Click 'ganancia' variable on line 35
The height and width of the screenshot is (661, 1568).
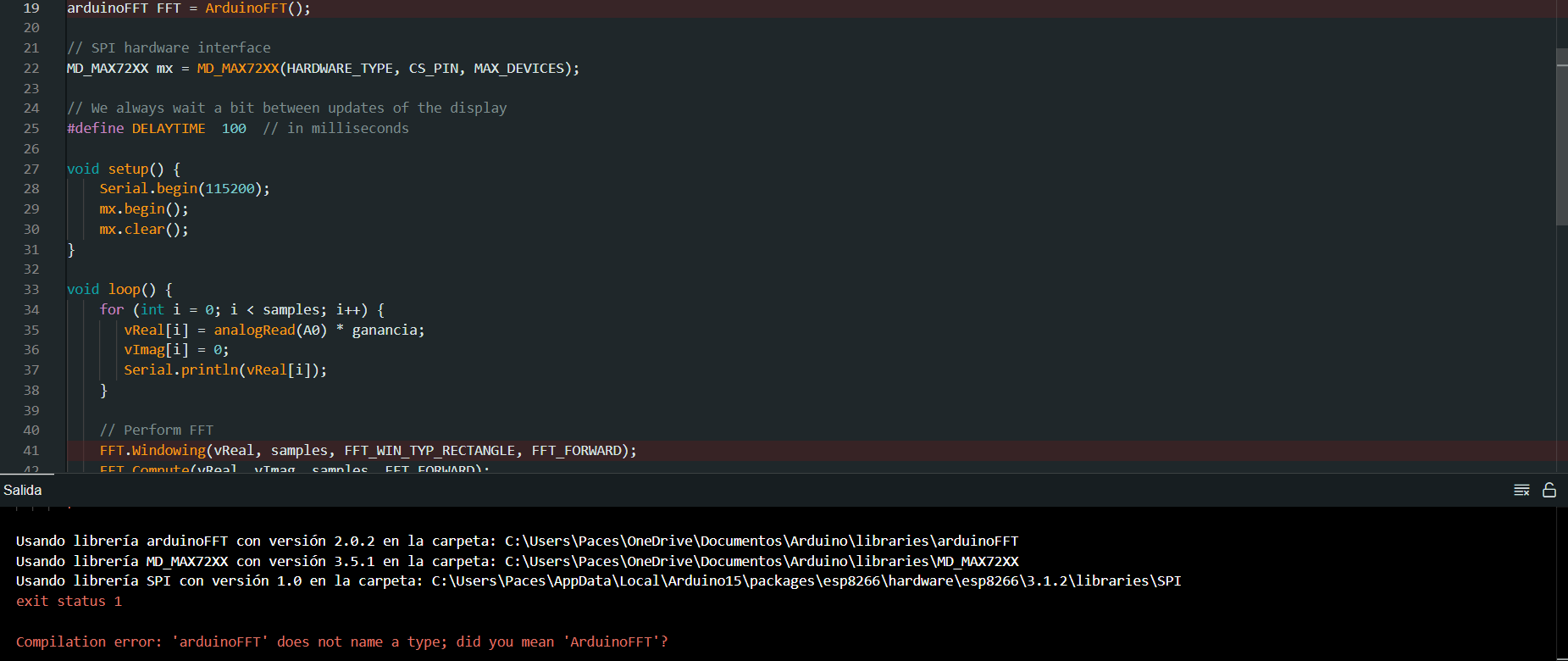click(385, 330)
